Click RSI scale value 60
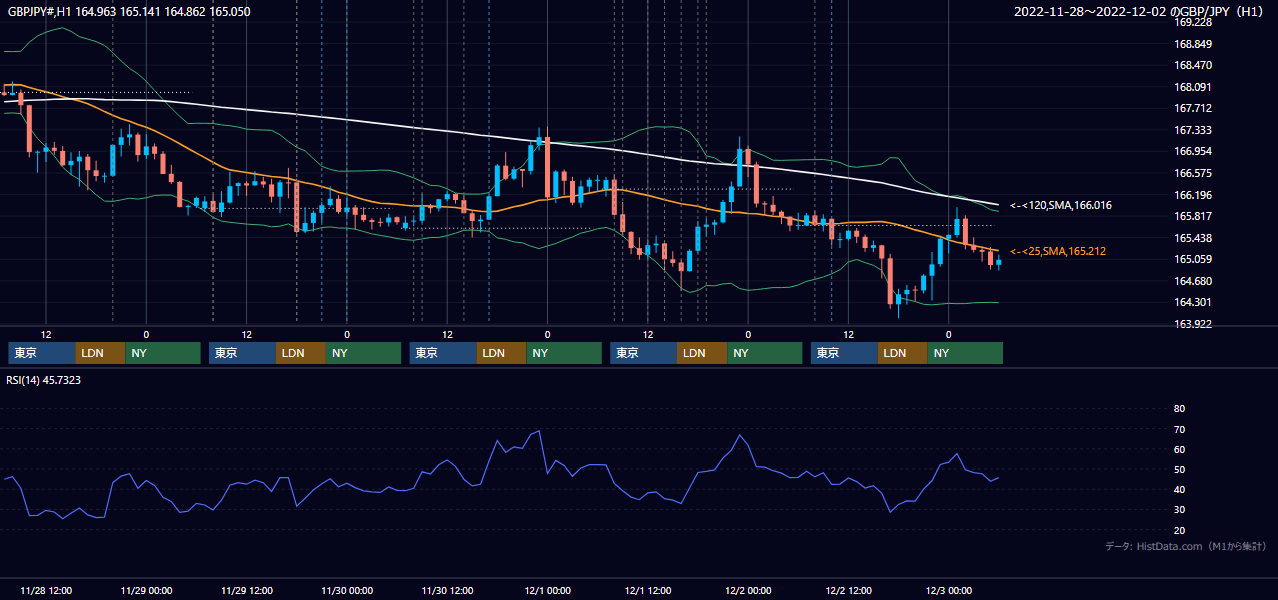 pyautogui.click(x=1179, y=449)
